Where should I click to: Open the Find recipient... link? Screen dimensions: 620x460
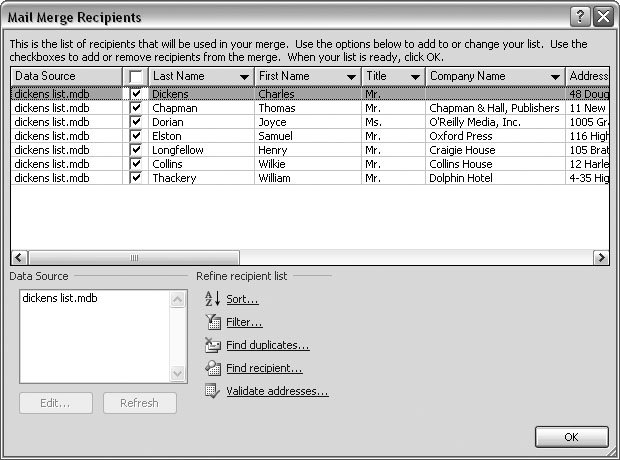click(x=264, y=368)
